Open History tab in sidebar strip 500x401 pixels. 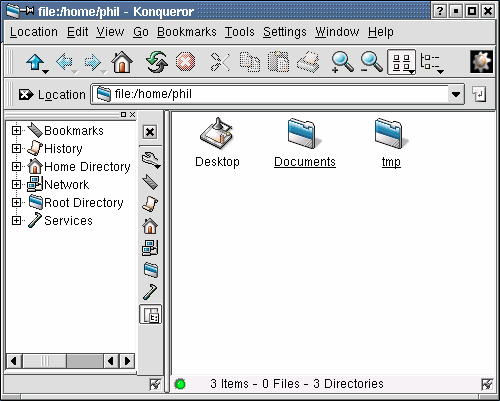tap(150, 204)
